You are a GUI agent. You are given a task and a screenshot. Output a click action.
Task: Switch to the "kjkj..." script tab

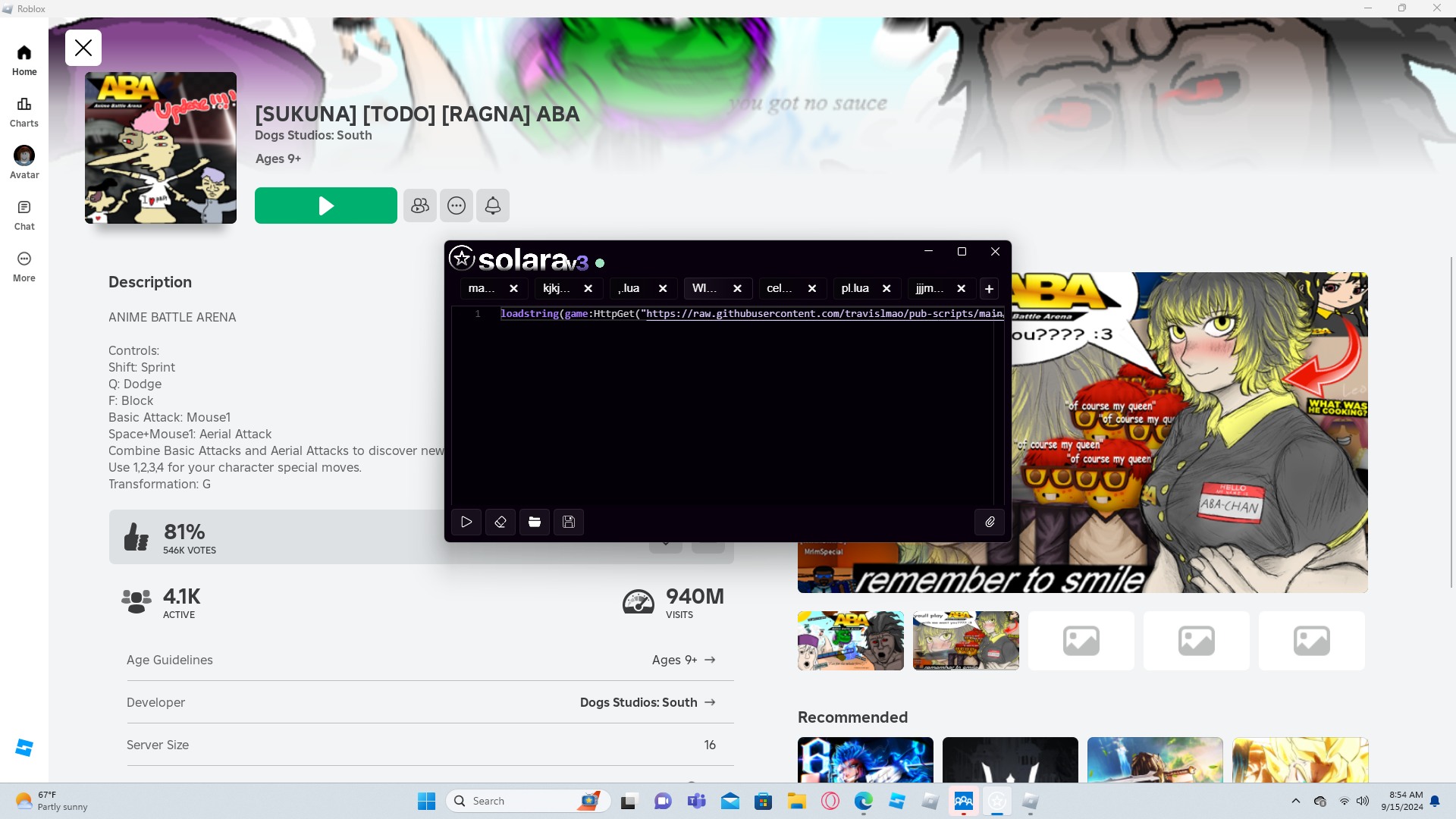point(557,288)
